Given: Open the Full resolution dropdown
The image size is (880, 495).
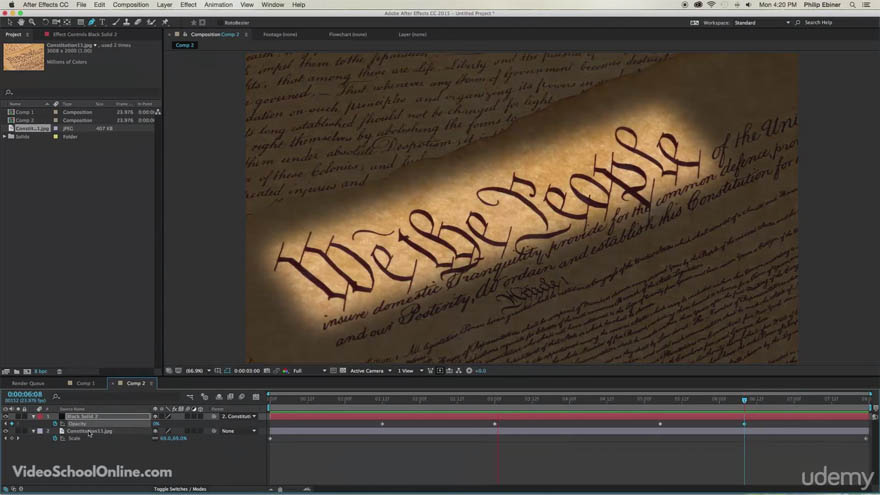Looking at the screenshot, I should [x=309, y=371].
